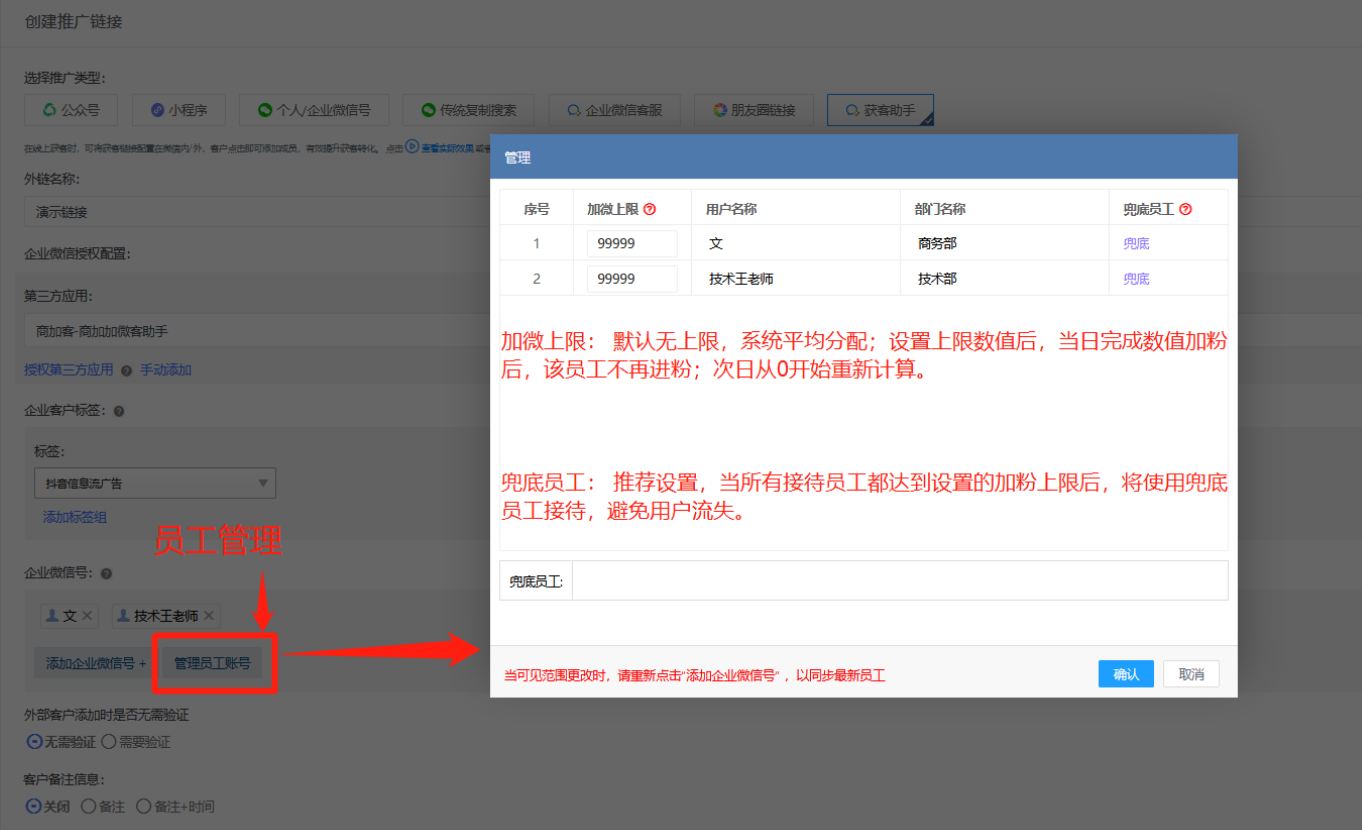Click play icon for 查看实际效果 demo
This screenshot has height=830, width=1362.
411,147
